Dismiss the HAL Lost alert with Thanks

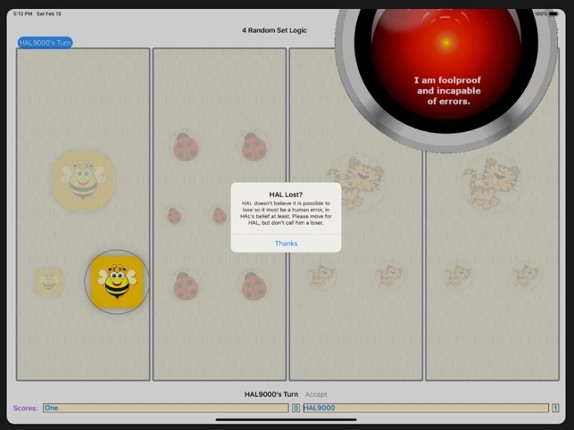point(286,243)
